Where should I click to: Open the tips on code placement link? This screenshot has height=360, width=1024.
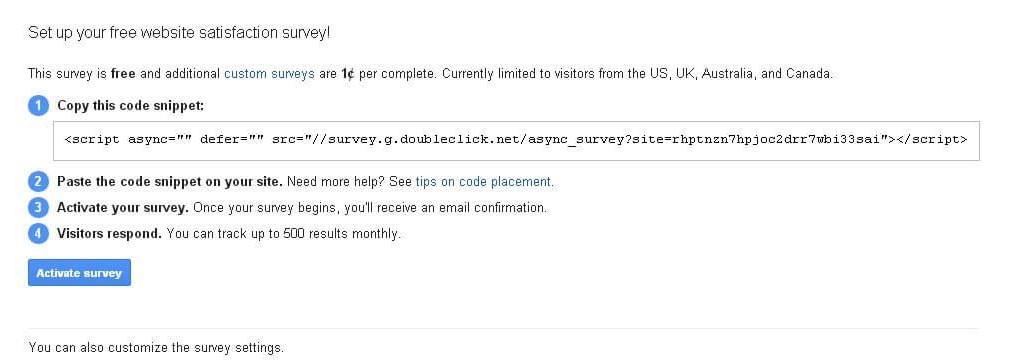click(484, 182)
